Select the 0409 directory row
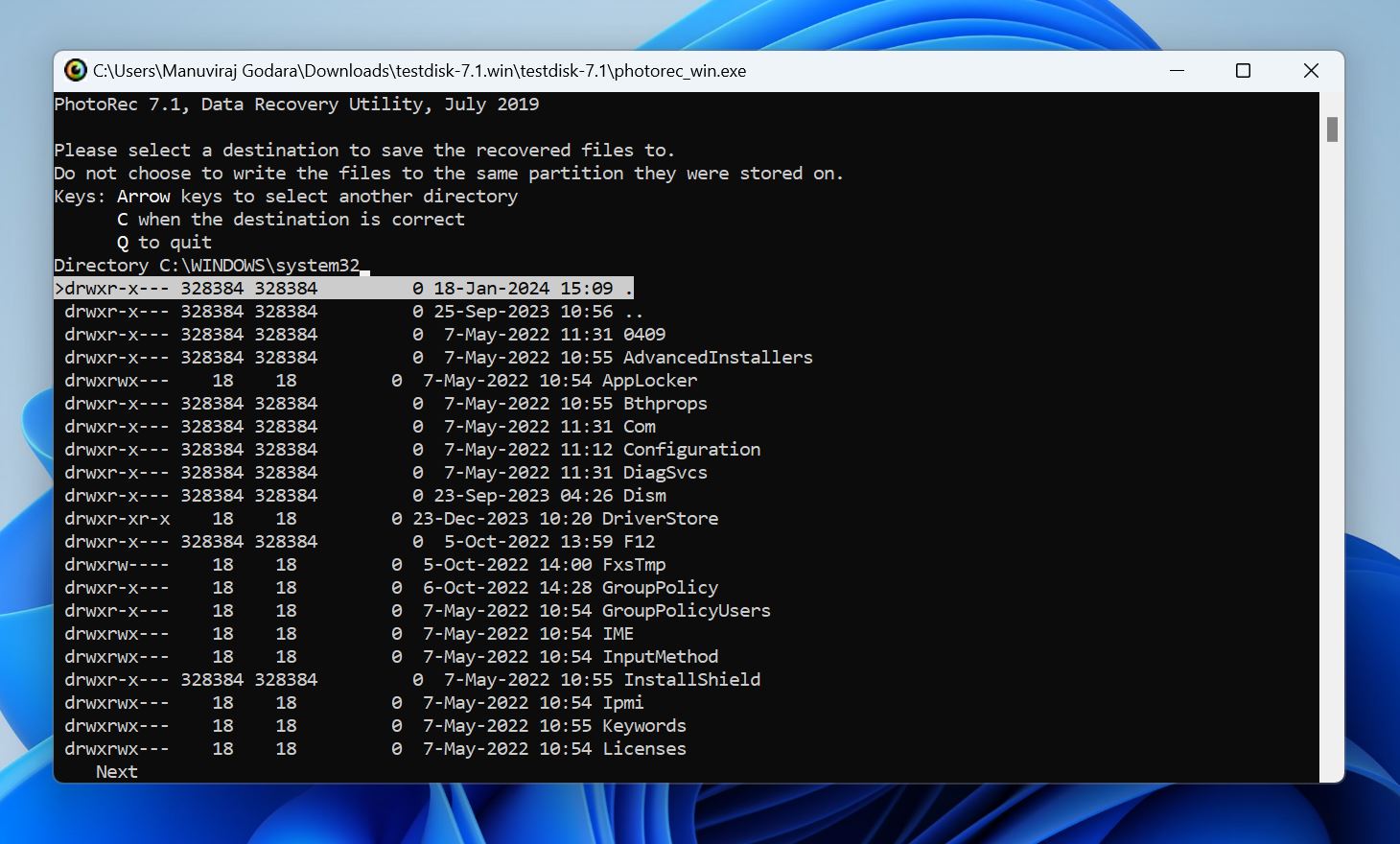1400x844 pixels. pyautogui.click(x=365, y=334)
